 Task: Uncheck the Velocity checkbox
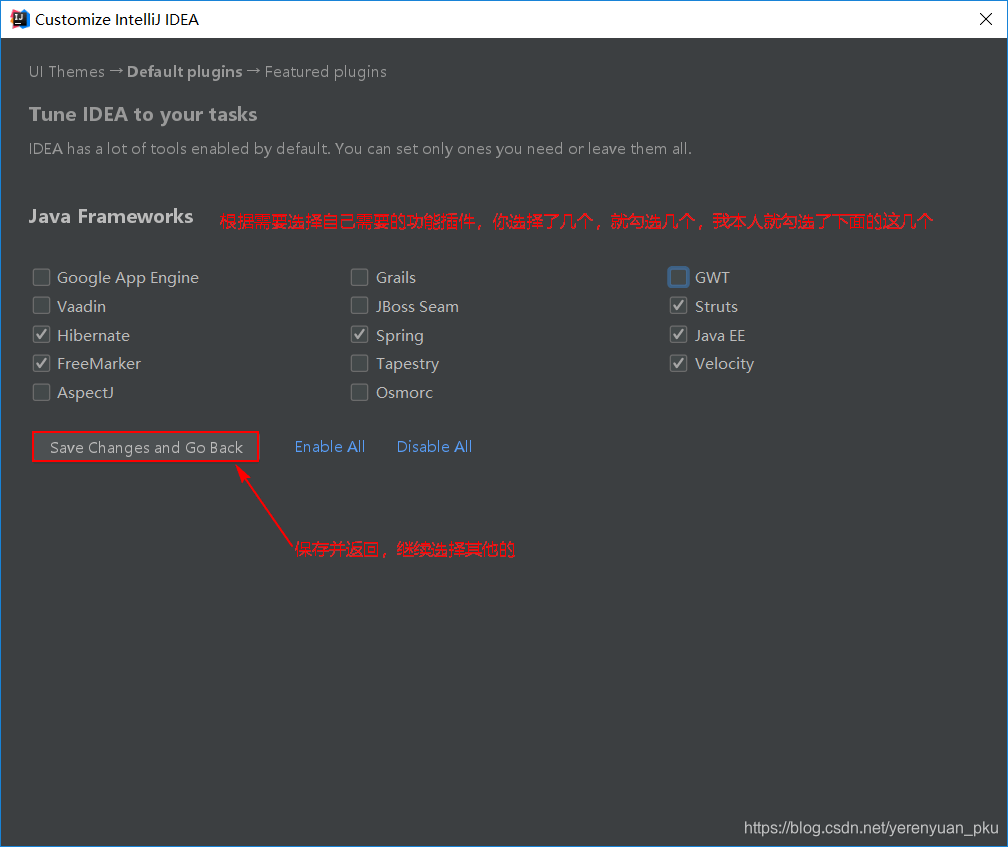tap(678, 364)
